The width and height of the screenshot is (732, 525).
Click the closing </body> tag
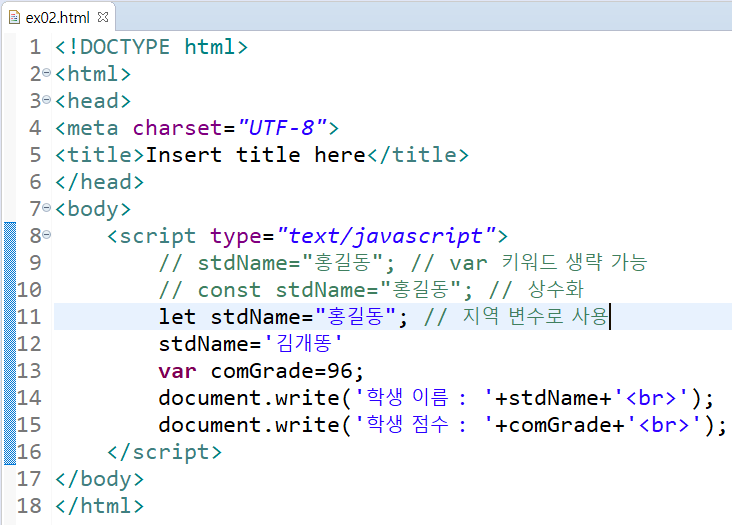click(x=99, y=479)
